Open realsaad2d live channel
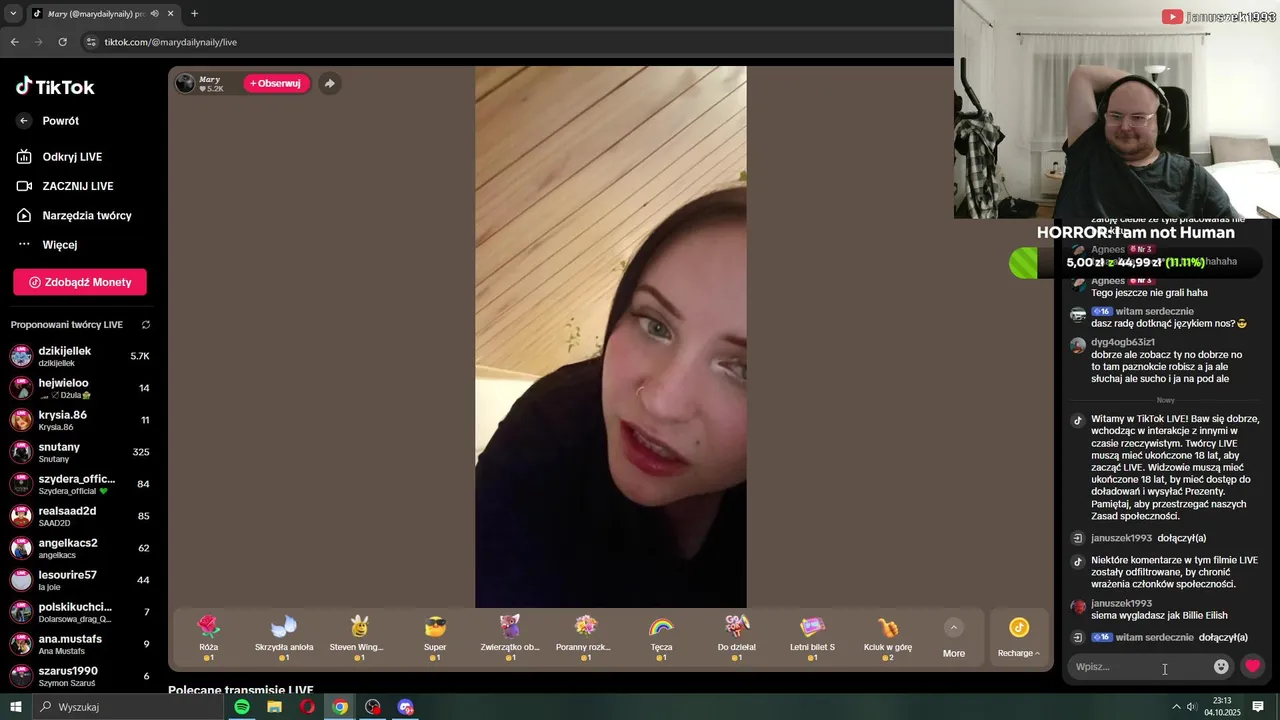 (x=80, y=516)
